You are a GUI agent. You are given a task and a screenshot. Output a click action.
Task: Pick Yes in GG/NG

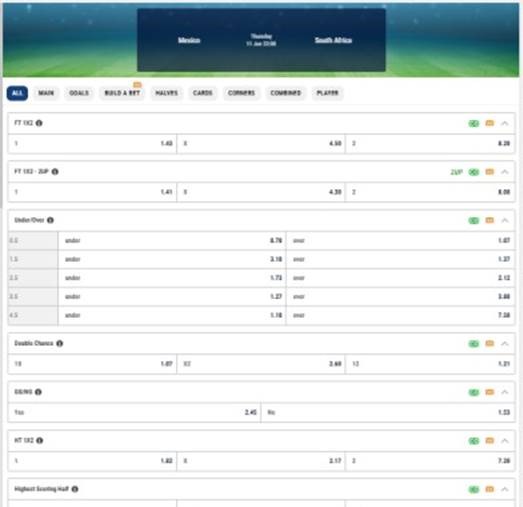click(x=134, y=413)
